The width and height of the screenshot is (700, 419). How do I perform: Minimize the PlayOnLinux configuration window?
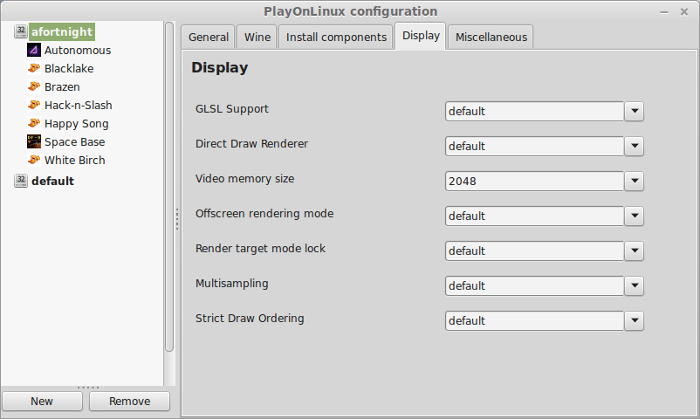click(x=664, y=12)
